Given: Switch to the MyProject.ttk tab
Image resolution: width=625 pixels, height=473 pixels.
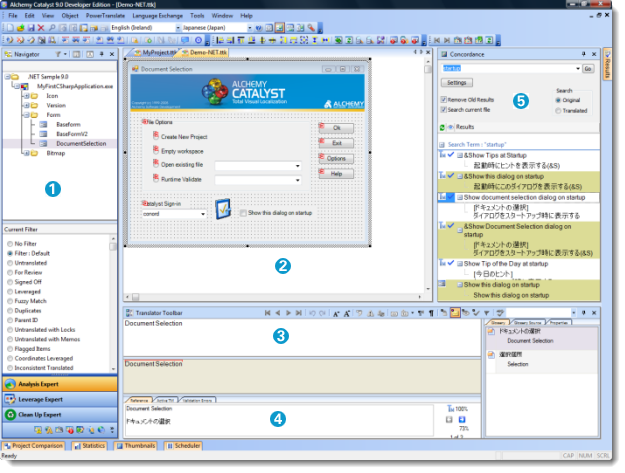Looking at the screenshot, I should pyautogui.click(x=155, y=53).
